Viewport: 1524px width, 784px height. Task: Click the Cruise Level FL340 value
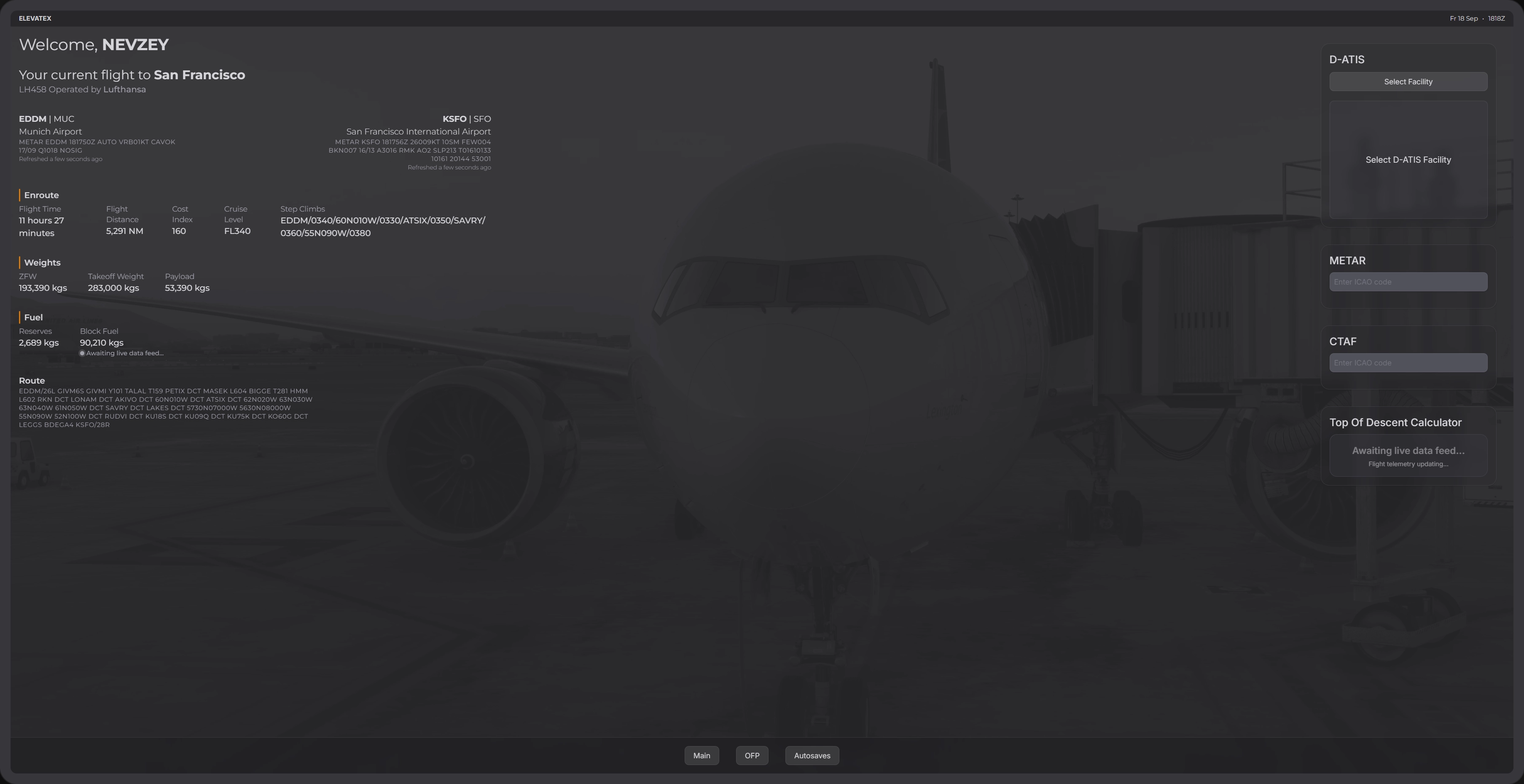pyautogui.click(x=237, y=231)
